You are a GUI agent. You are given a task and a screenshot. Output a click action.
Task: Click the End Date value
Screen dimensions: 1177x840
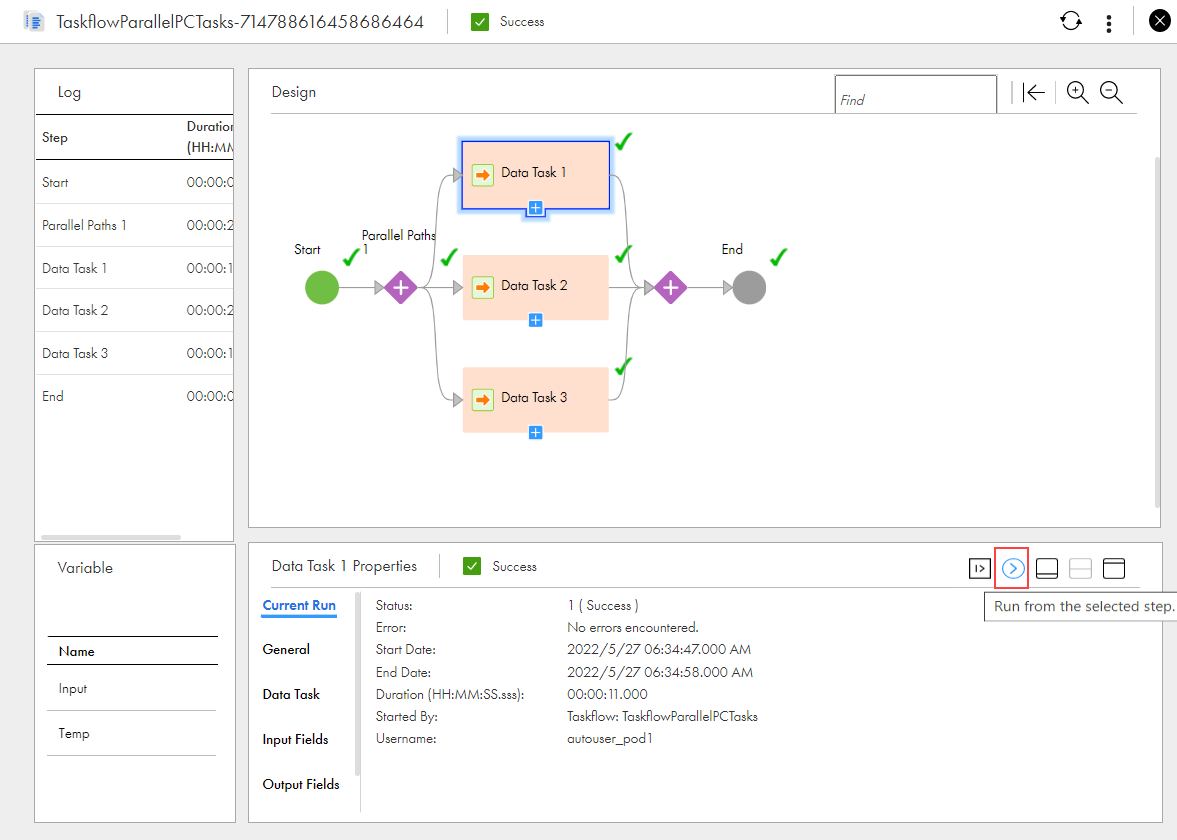click(x=660, y=672)
